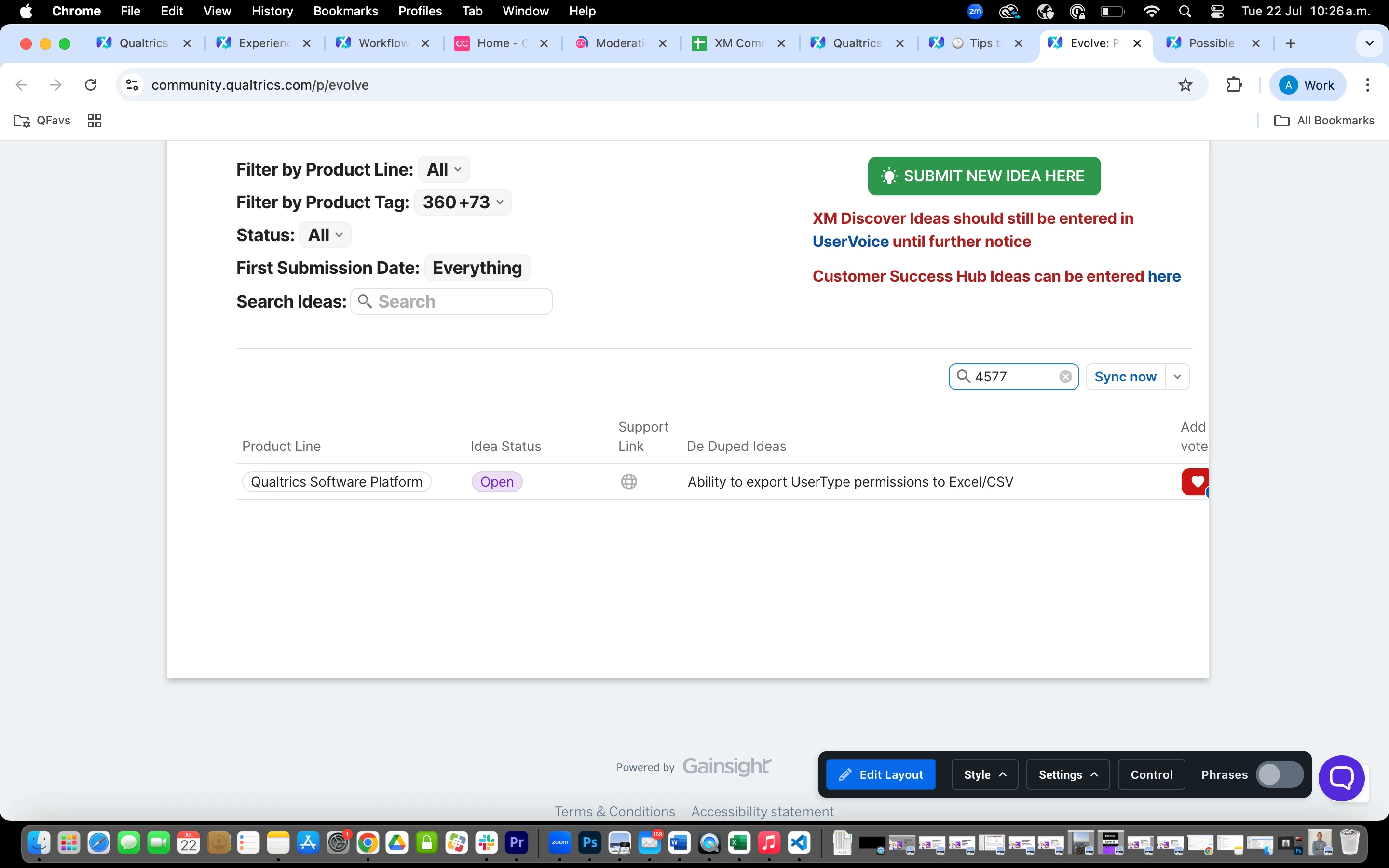Image resolution: width=1389 pixels, height=868 pixels.
Task: Open Photoshop from the dock
Action: coord(589,843)
